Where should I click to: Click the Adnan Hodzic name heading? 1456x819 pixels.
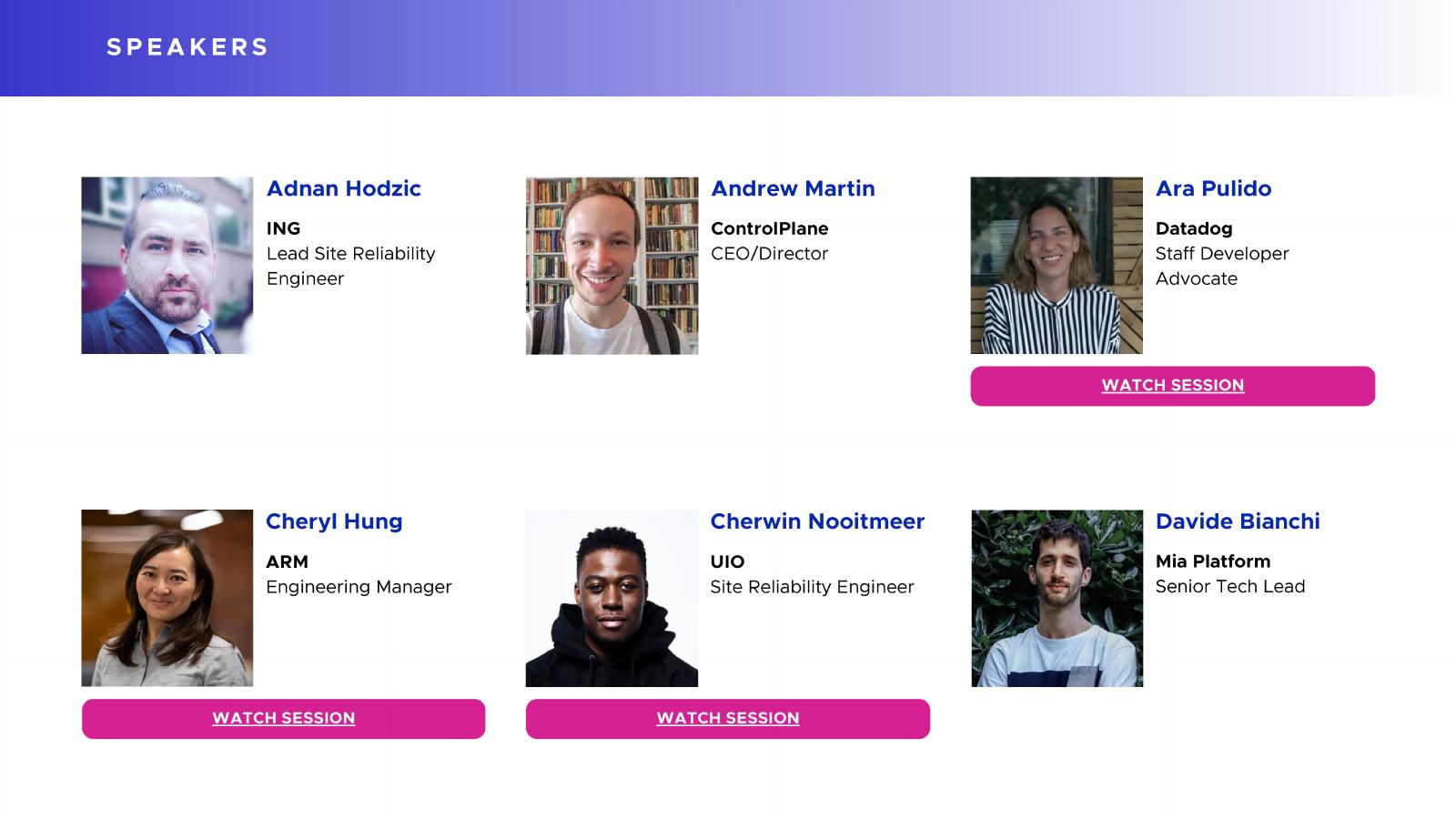tap(343, 188)
